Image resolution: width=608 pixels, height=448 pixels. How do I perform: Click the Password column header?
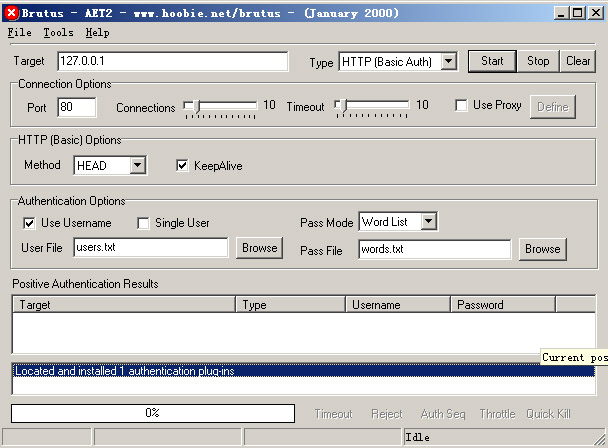(503, 304)
